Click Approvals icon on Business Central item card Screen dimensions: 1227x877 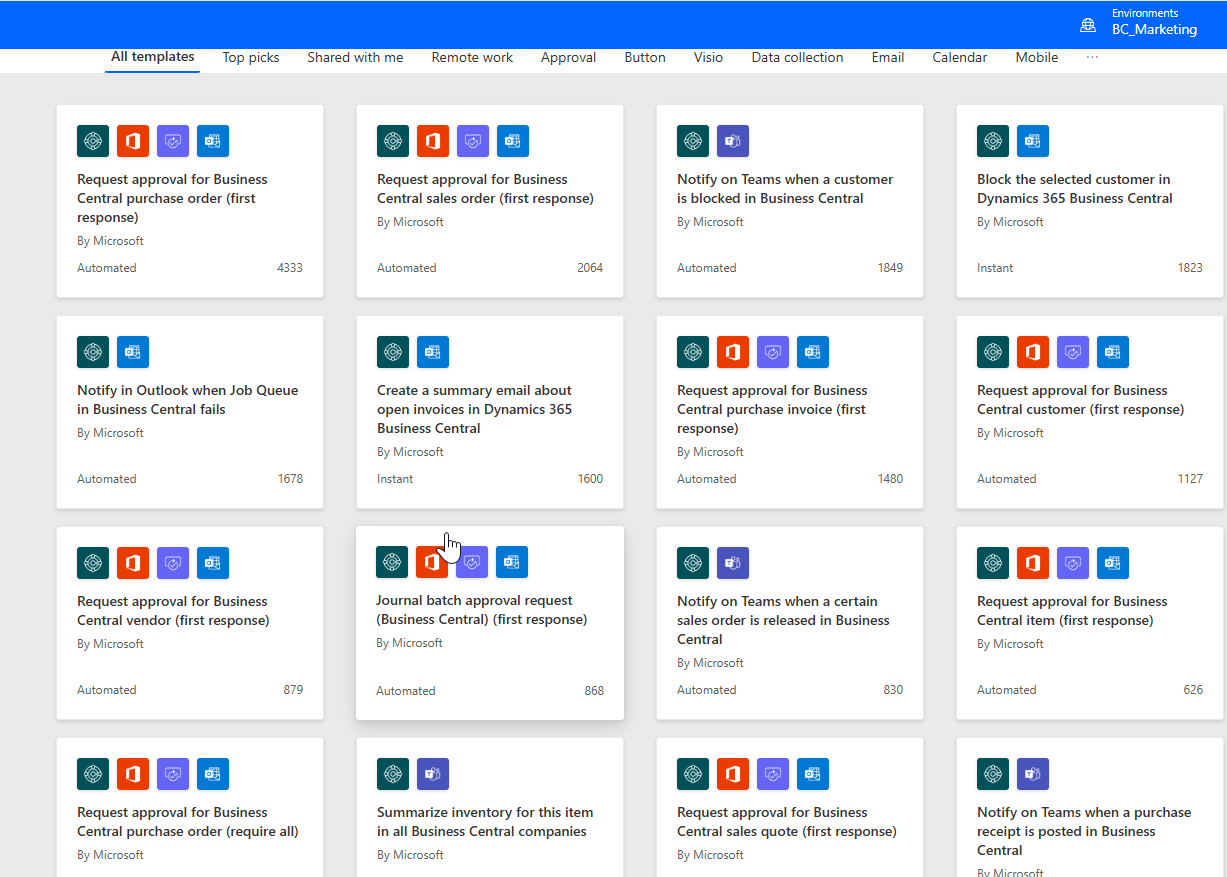(1073, 563)
